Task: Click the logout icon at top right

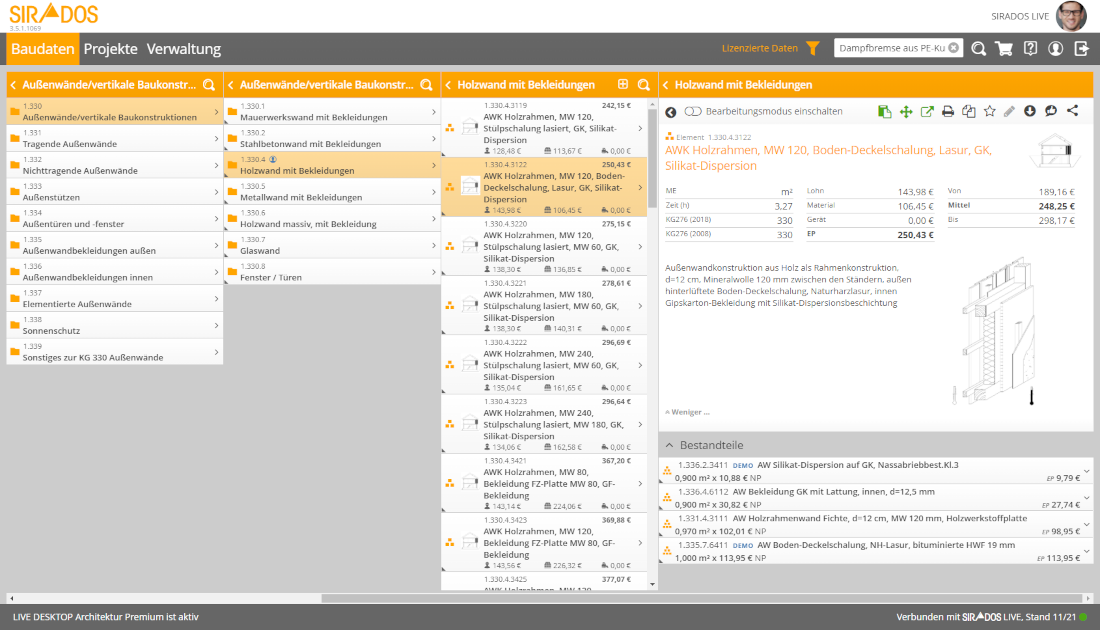Action: pyautogui.click(x=1081, y=48)
